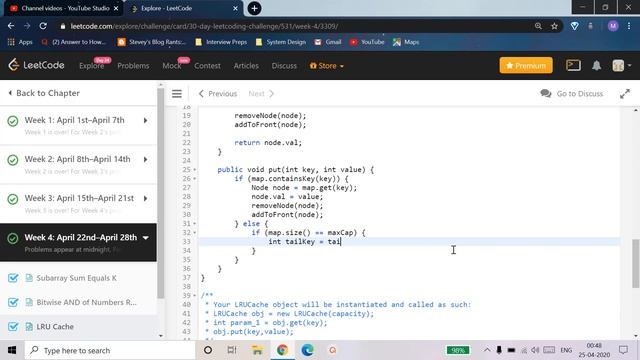
Task: Click the Windows search box
Action: tap(110, 350)
